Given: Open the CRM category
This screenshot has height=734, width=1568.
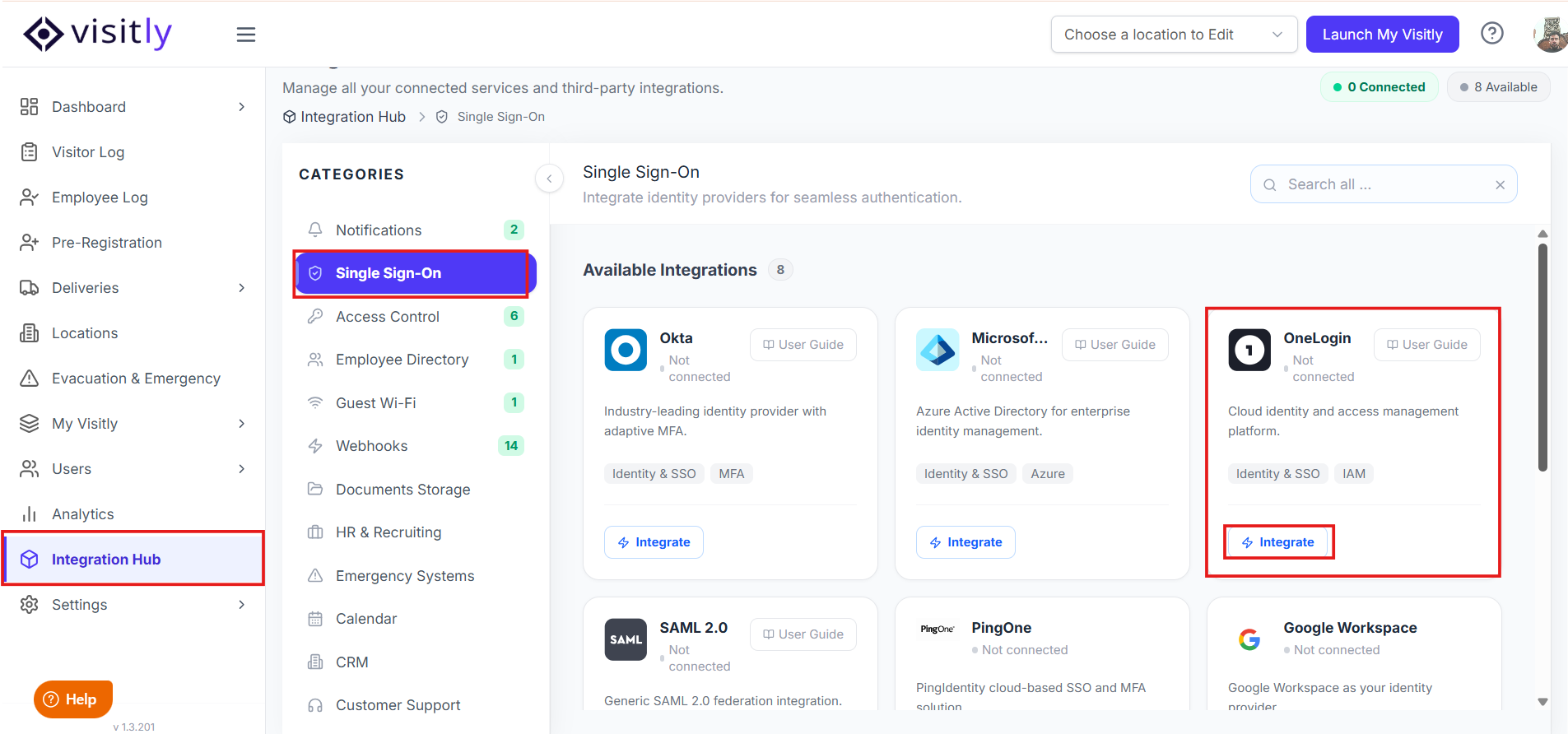Looking at the screenshot, I should pyautogui.click(x=415, y=662).
